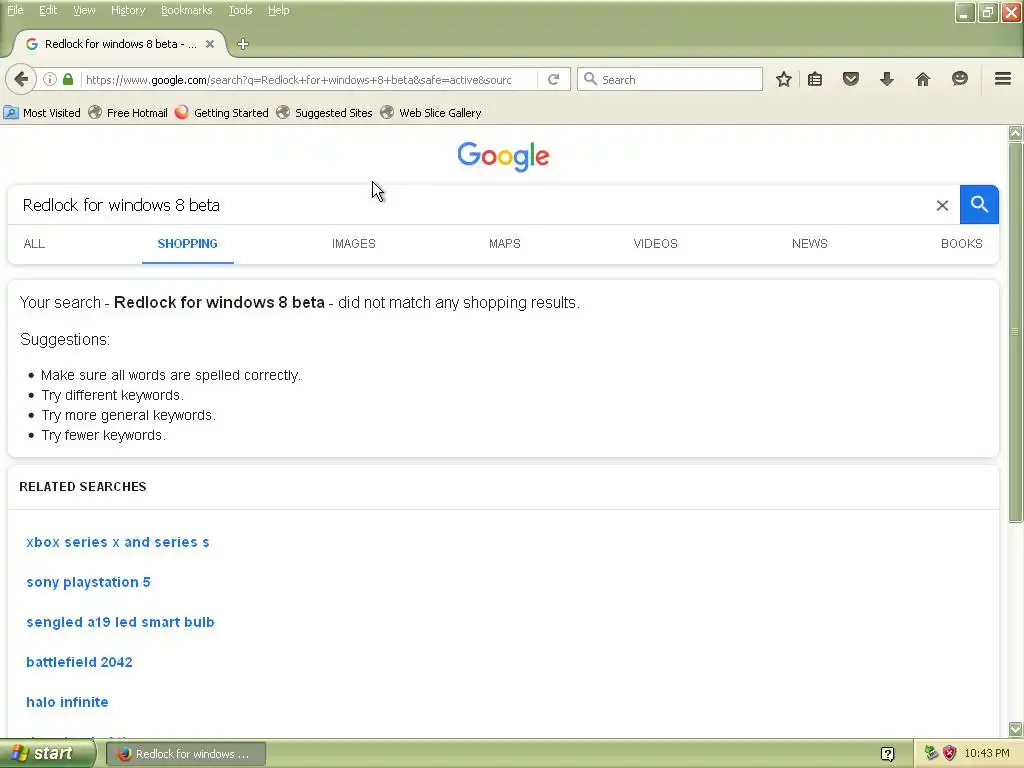
Task: Click the scrollbar down arrow
Action: (x=1015, y=729)
